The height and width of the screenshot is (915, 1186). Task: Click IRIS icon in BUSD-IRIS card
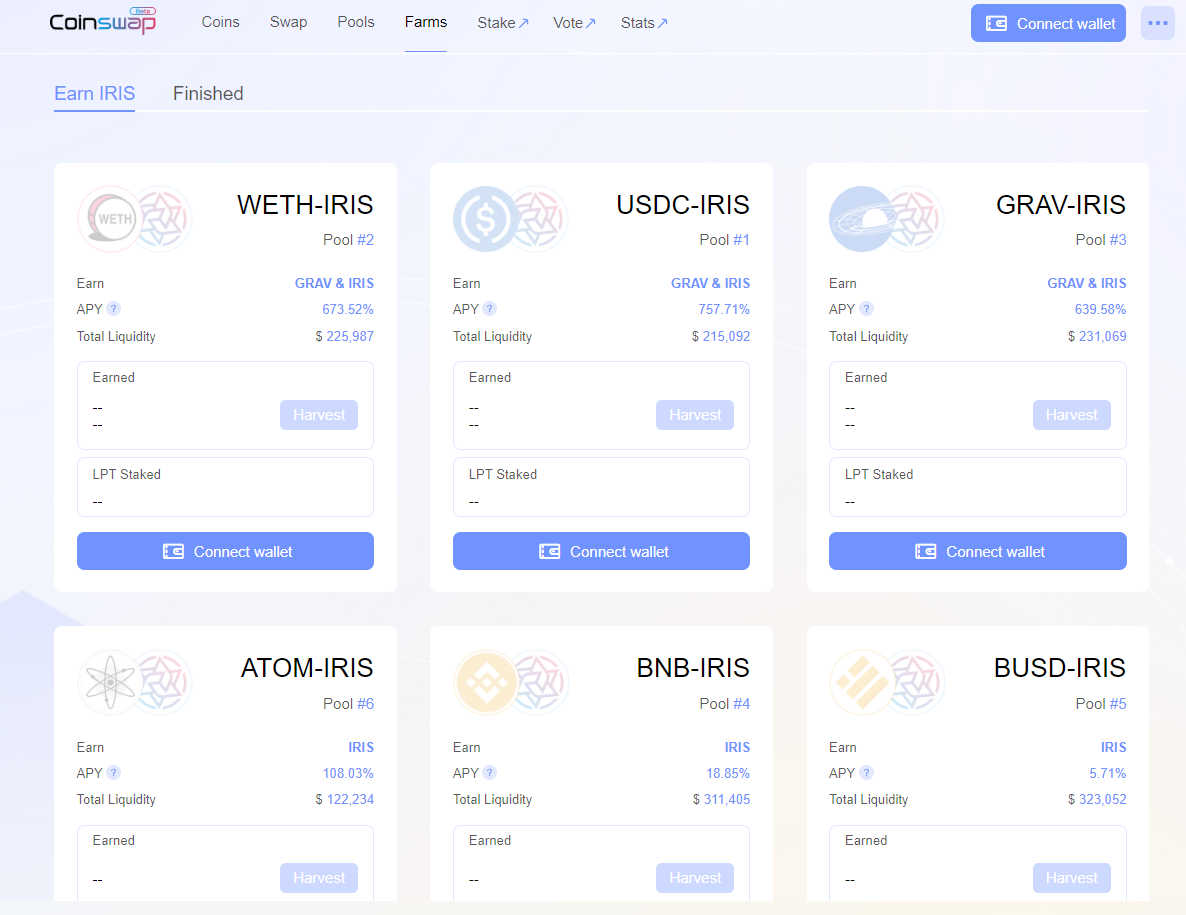[x=915, y=682]
